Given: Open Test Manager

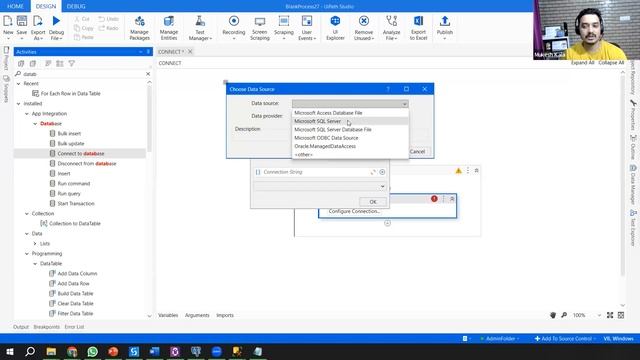Looking at the screenshot, I should (200, 27).
